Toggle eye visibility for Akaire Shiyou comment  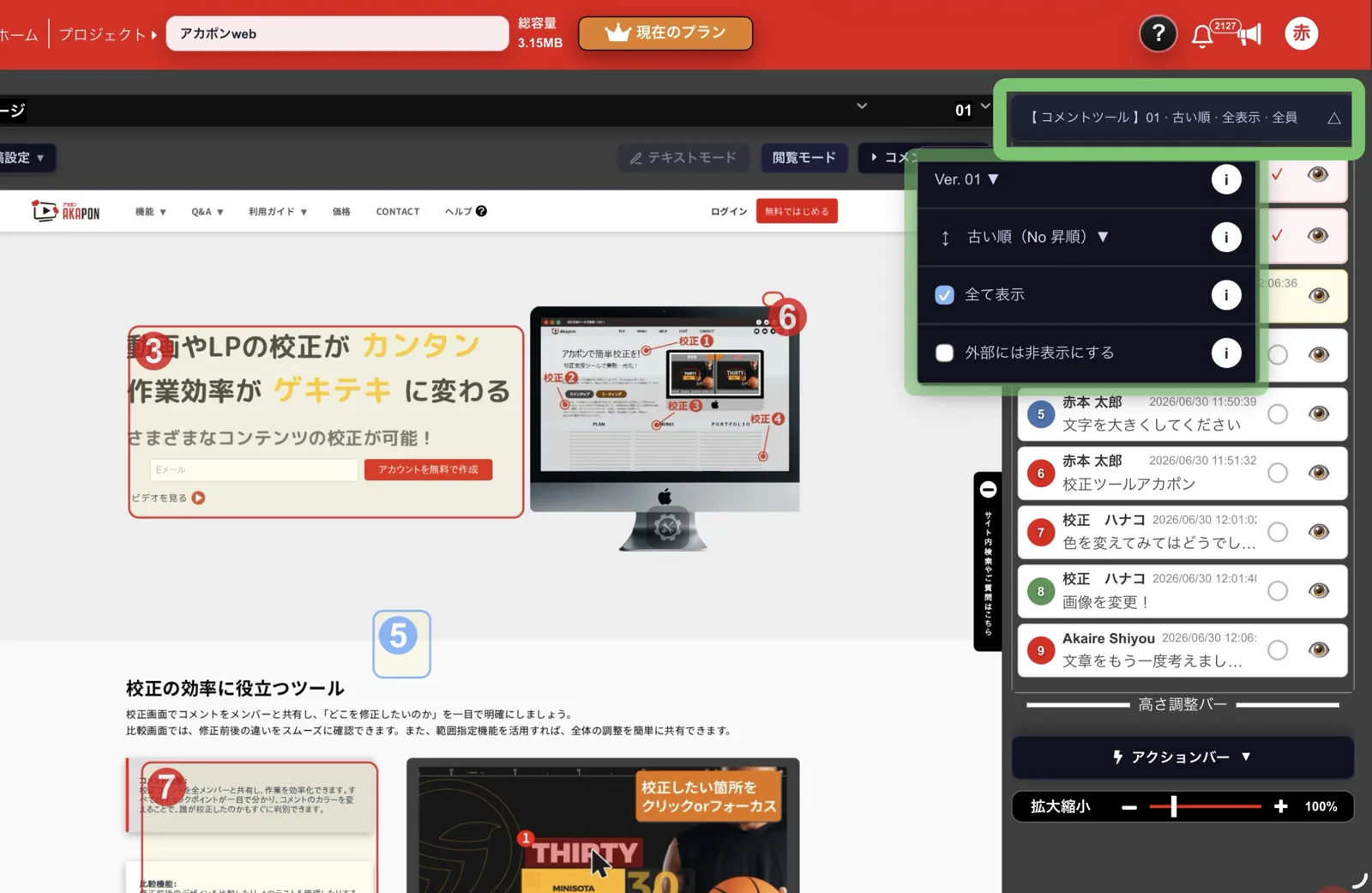(1319, 649)
